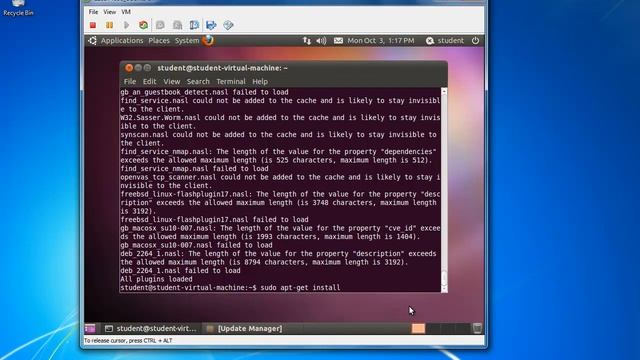
Task: Click the clock showing Mon Oct 3, 1:17 PM
Action: (381, 40)
